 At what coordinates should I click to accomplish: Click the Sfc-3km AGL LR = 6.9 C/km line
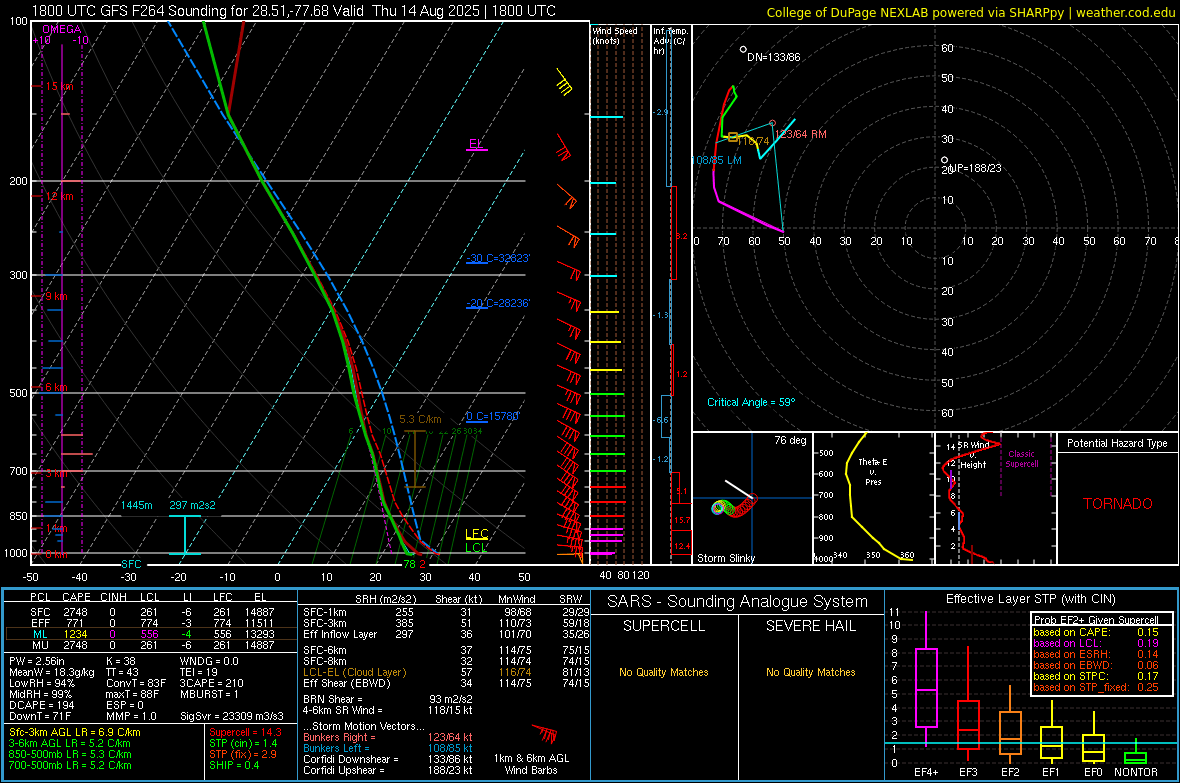(x=75, y=733)
